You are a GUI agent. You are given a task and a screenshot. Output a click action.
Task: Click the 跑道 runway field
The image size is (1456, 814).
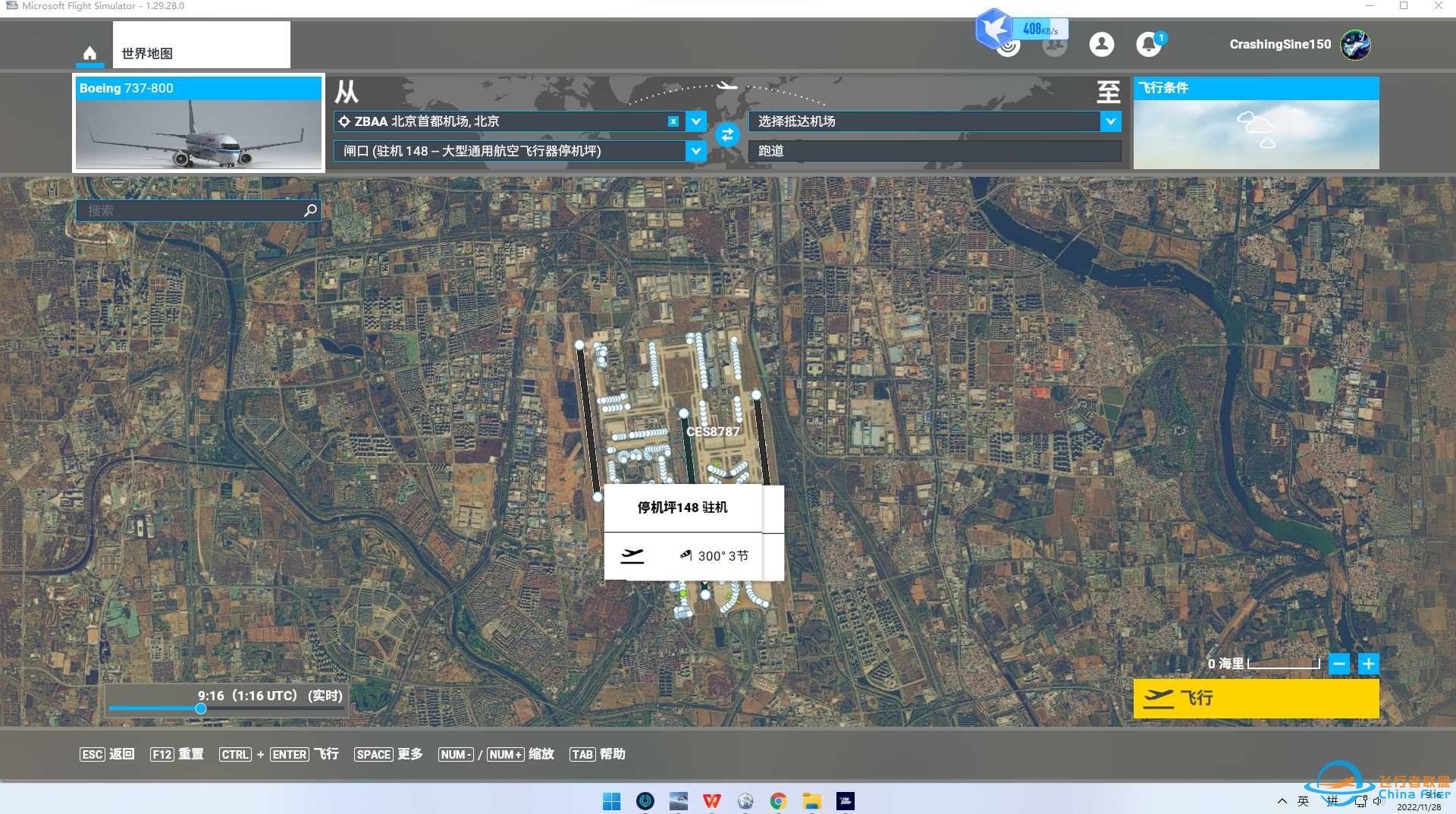coord(934,151)
